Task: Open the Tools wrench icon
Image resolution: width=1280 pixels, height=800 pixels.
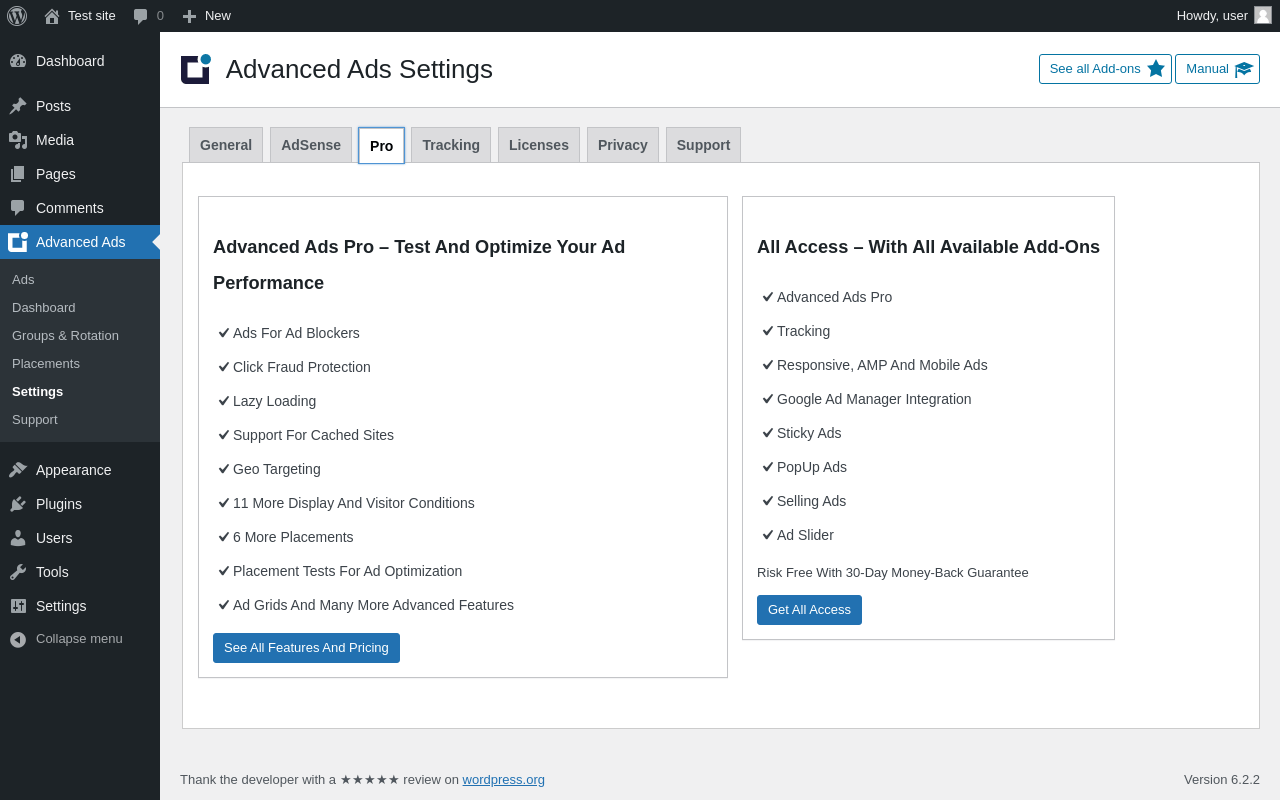Action: pos(18,572)
